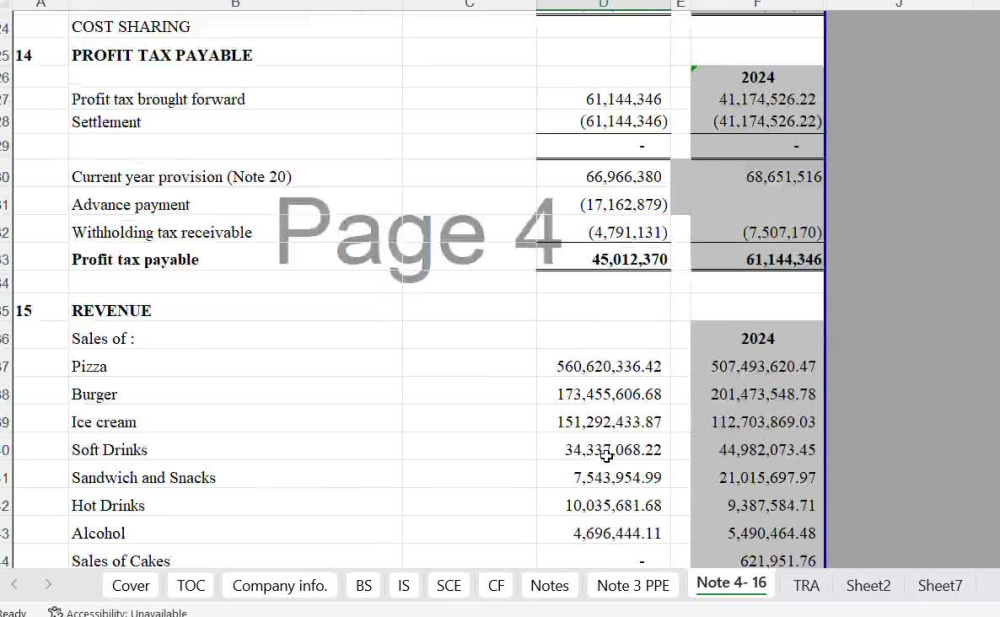Select the 173,455,606.68 Burger value
1000x617 pixels.
point(608,394)
